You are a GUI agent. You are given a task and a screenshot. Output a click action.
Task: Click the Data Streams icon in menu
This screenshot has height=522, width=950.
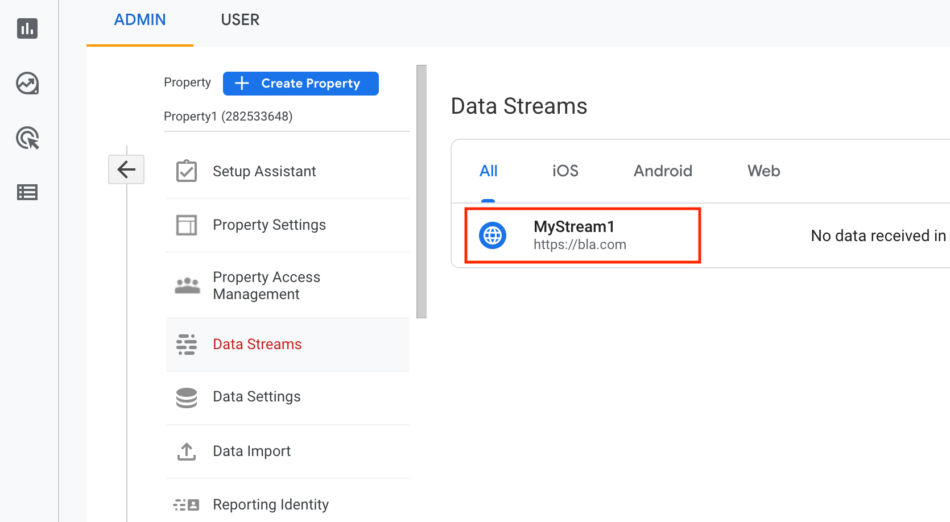coord(186,344)
